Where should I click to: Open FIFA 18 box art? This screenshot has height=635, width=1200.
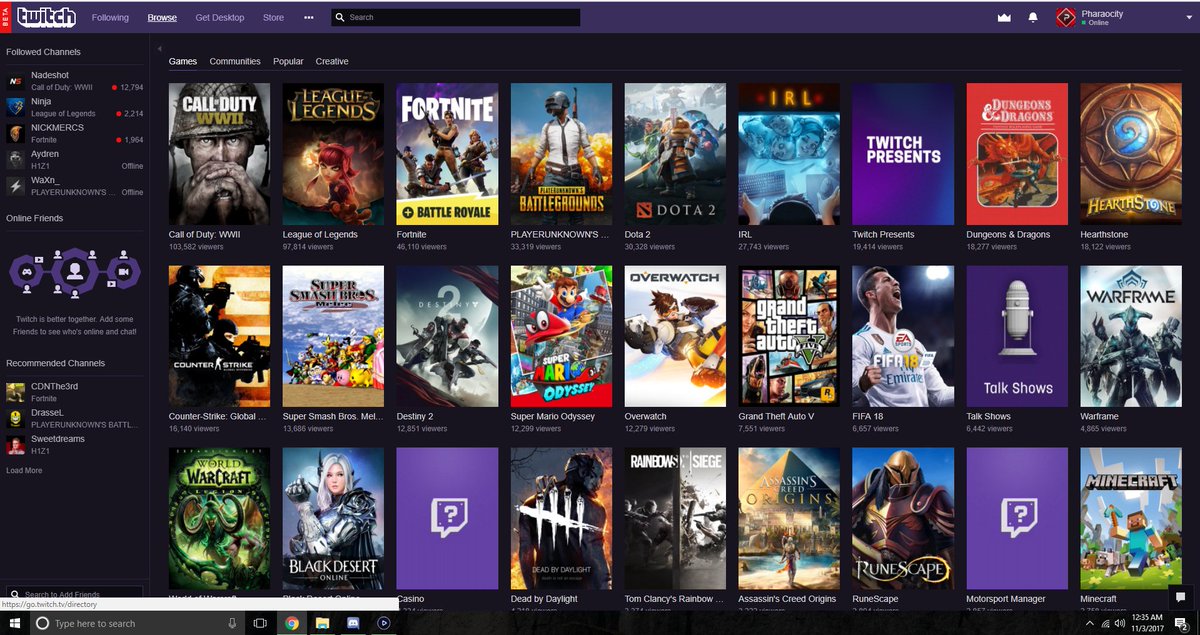pos(903,336)
